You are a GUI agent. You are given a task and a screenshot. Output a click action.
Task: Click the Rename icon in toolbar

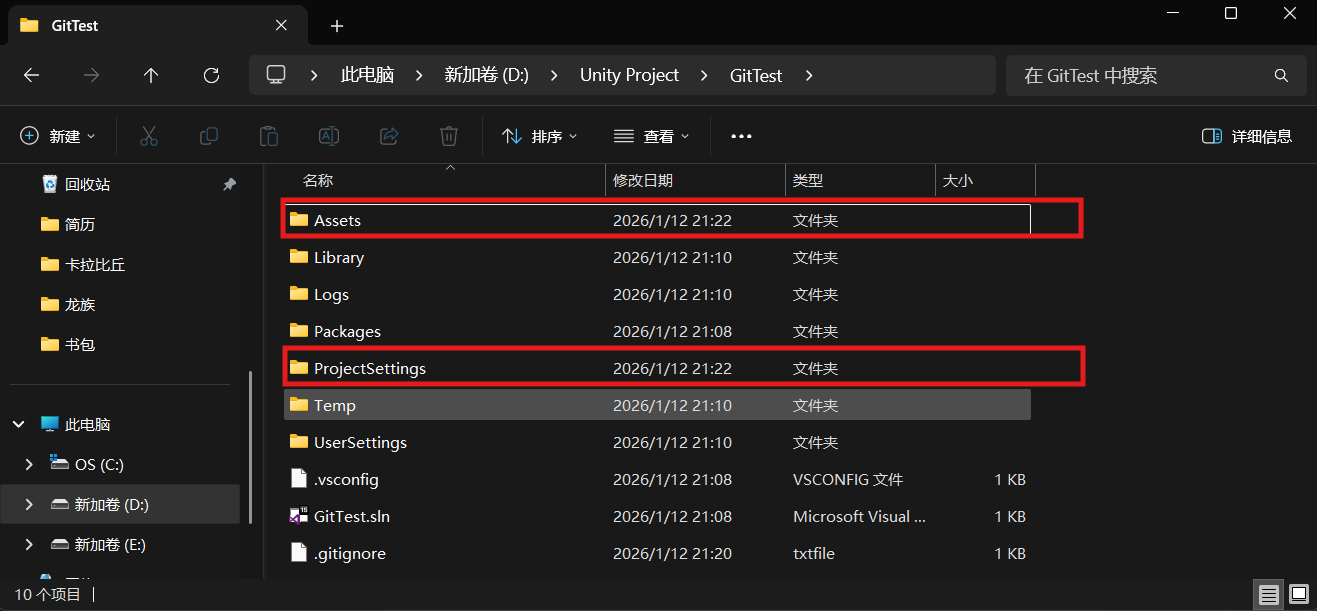329,136
